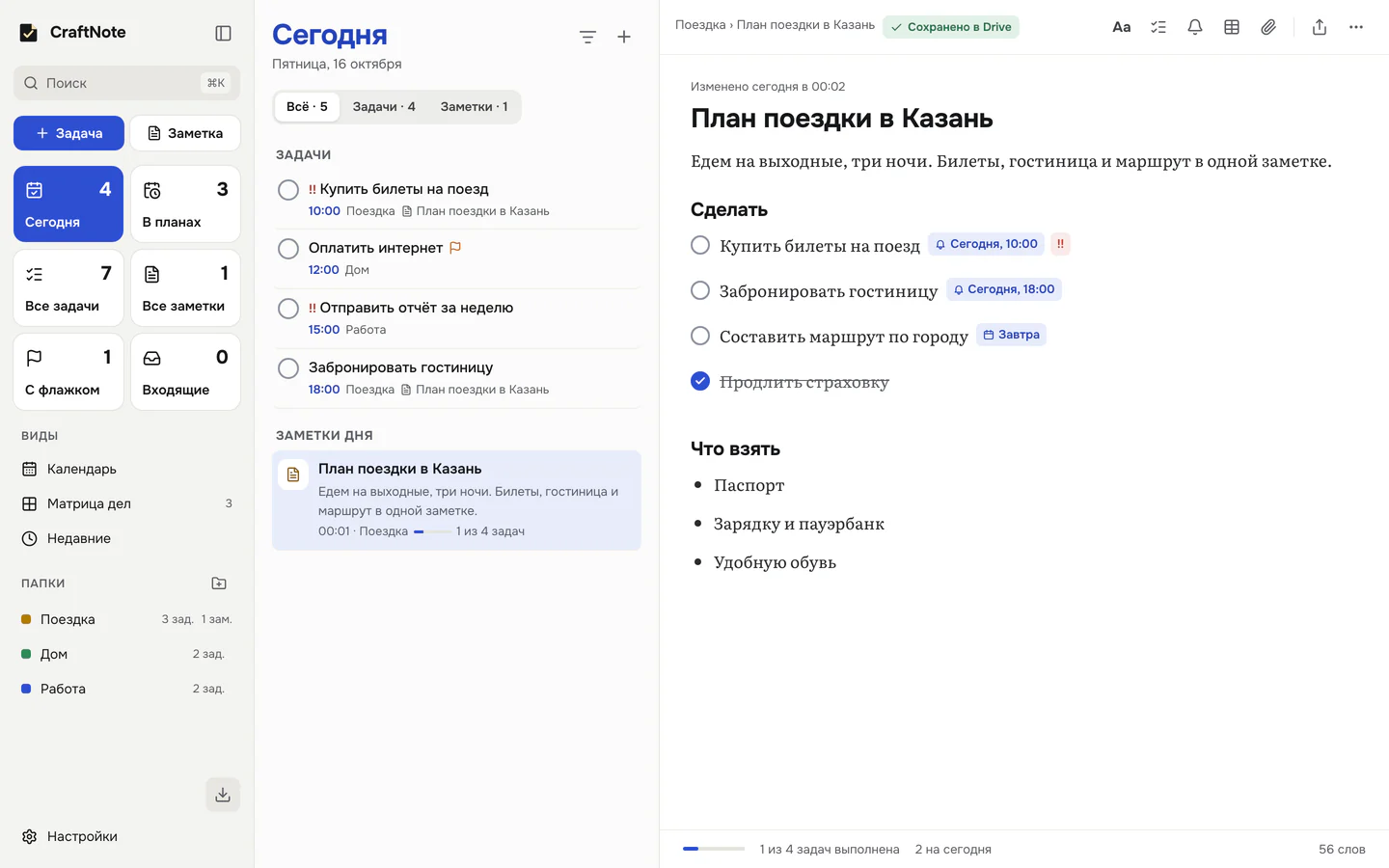This screenshot has width=1389, height=868.
Task: Create a new folder in Папки
Action: (x=219, y=583)
